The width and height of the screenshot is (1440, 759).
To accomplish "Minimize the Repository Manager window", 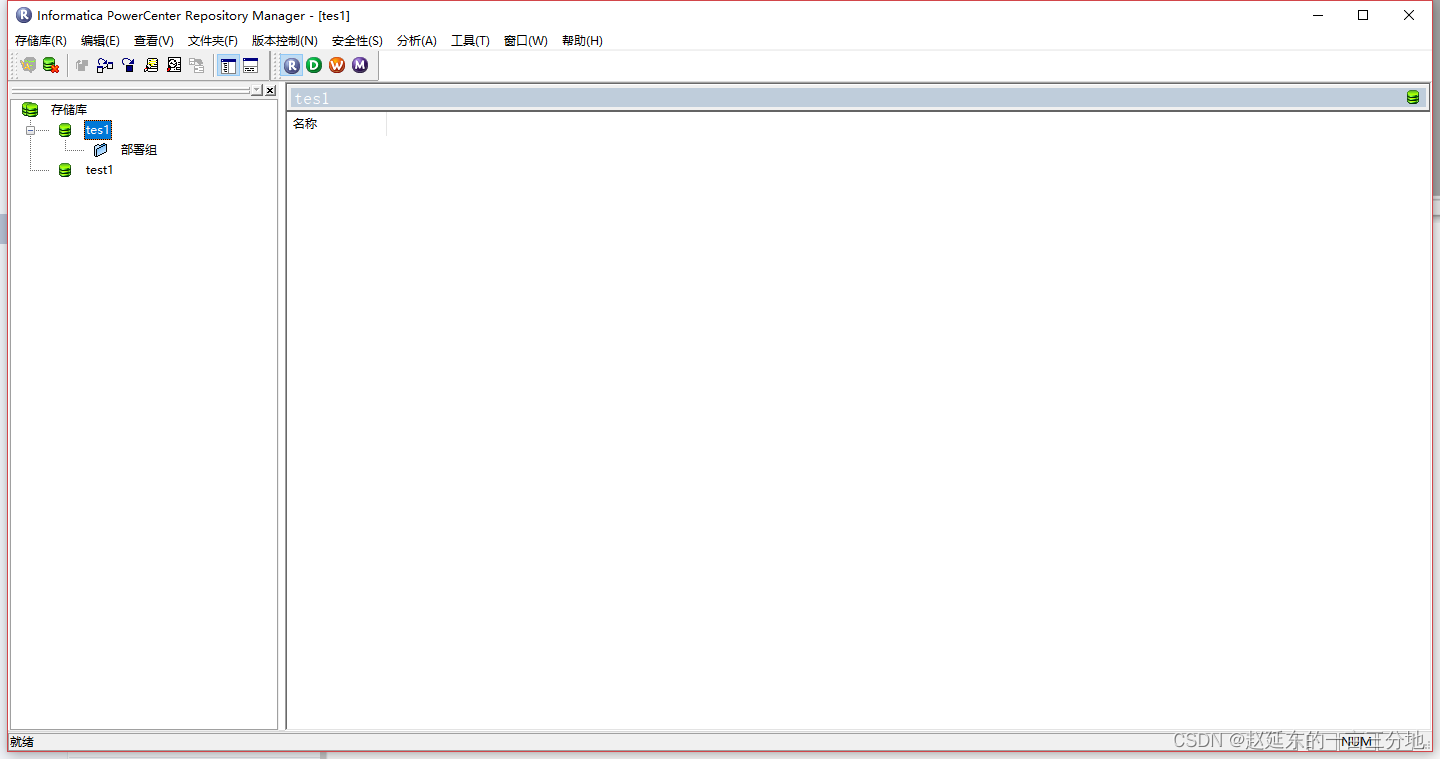I will coord(1318,15).
